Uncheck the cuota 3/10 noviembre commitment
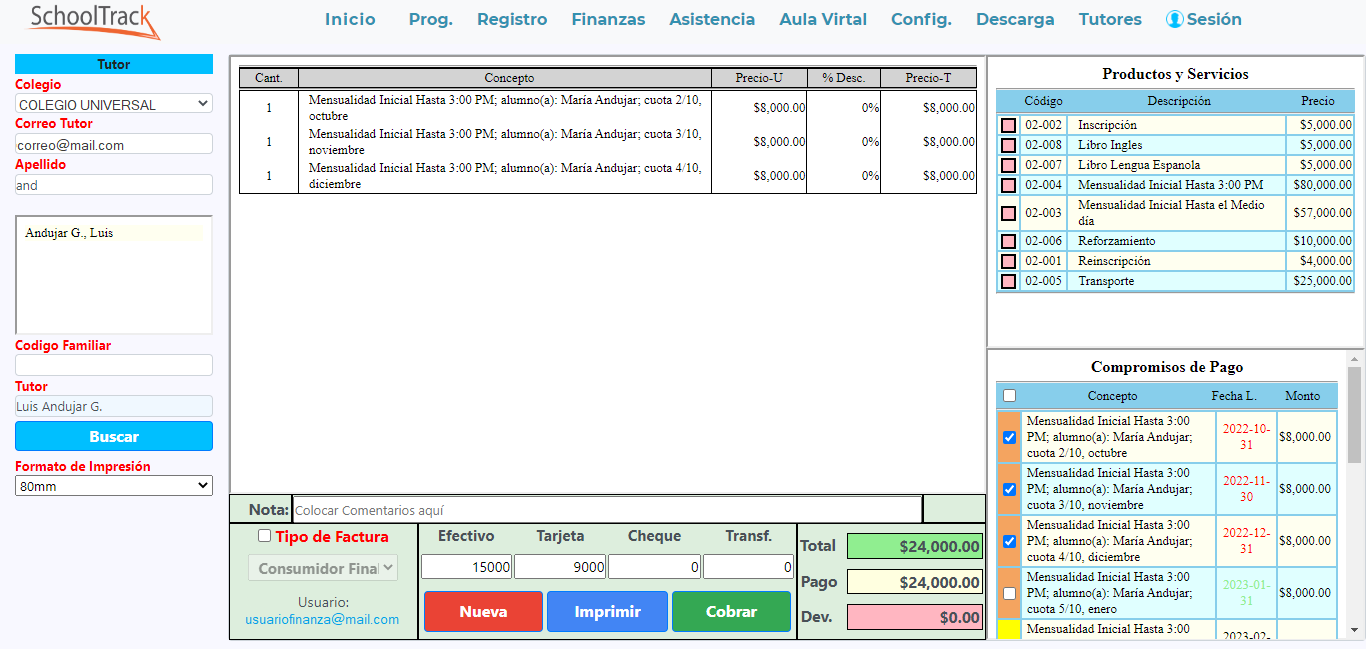Viewport: 1366px width, 649px height. [x=1009, y=489]
